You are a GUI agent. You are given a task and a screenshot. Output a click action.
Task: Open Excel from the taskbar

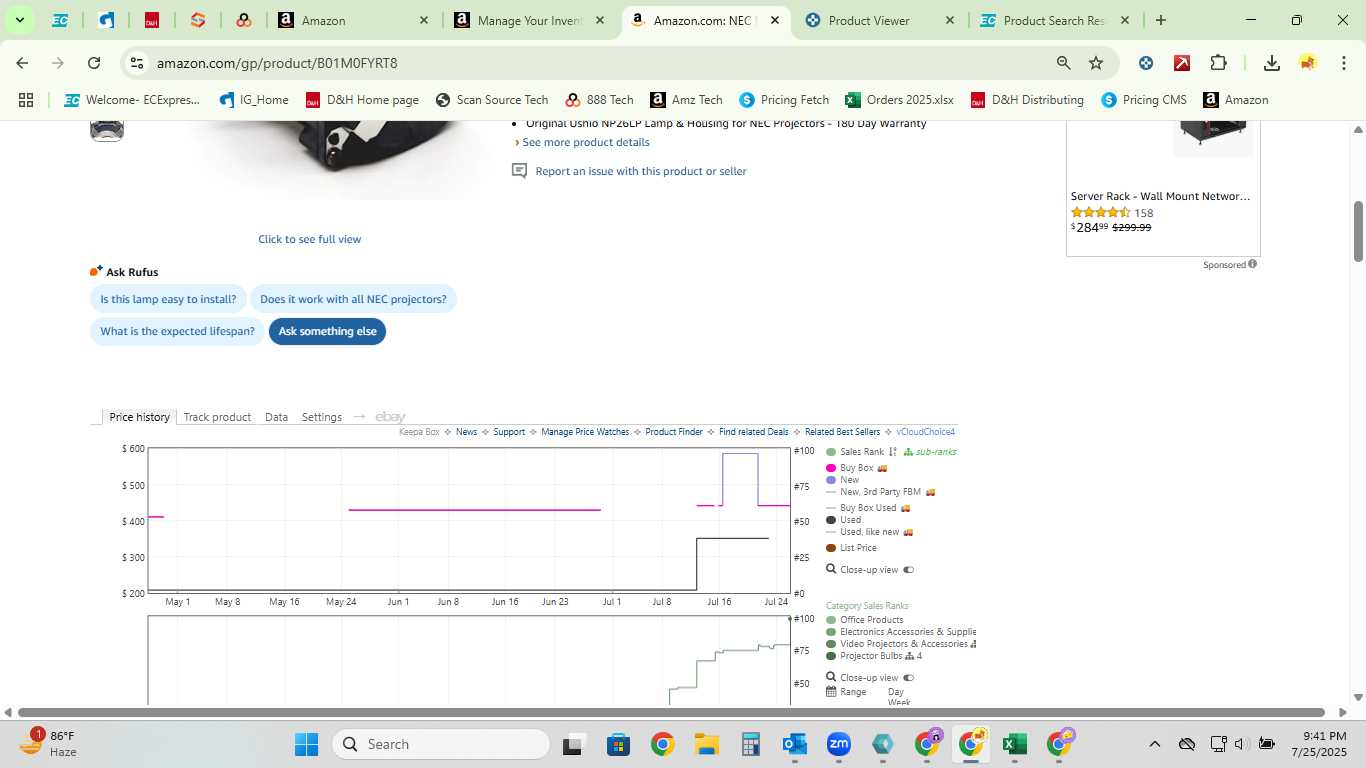(1014, 744)
